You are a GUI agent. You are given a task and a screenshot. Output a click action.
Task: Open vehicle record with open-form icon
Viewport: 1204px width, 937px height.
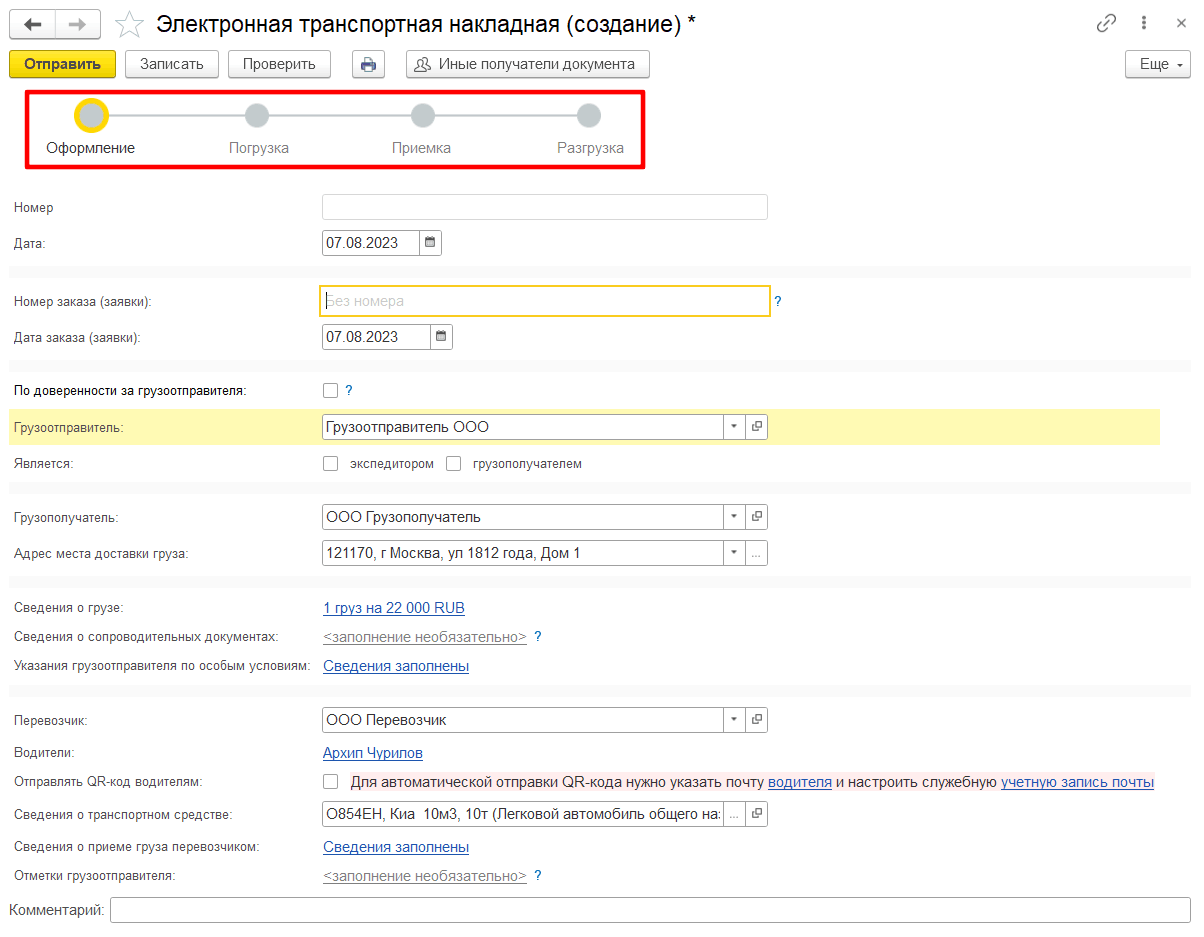[756, 815]
